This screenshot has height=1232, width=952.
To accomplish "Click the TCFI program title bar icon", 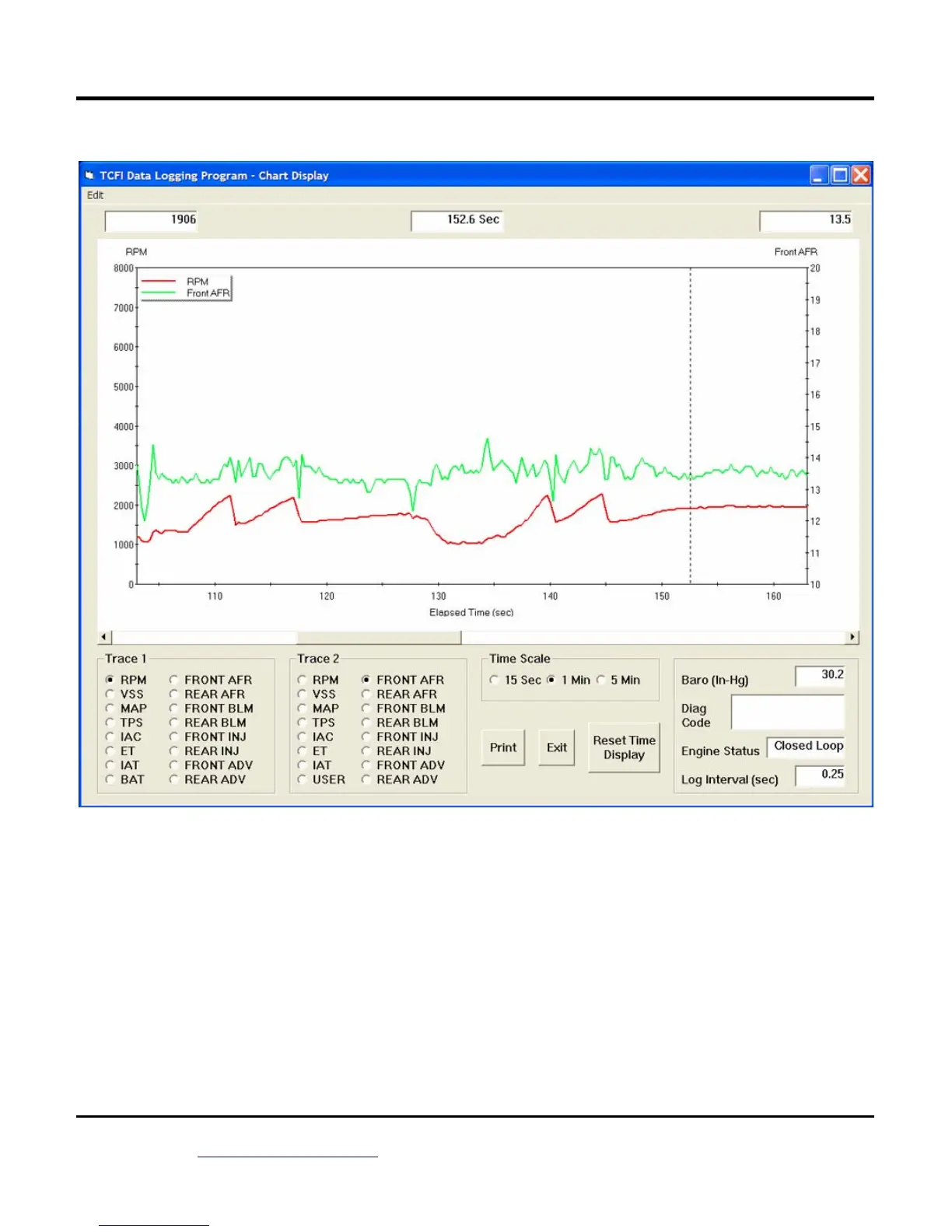I will [90, 175].
